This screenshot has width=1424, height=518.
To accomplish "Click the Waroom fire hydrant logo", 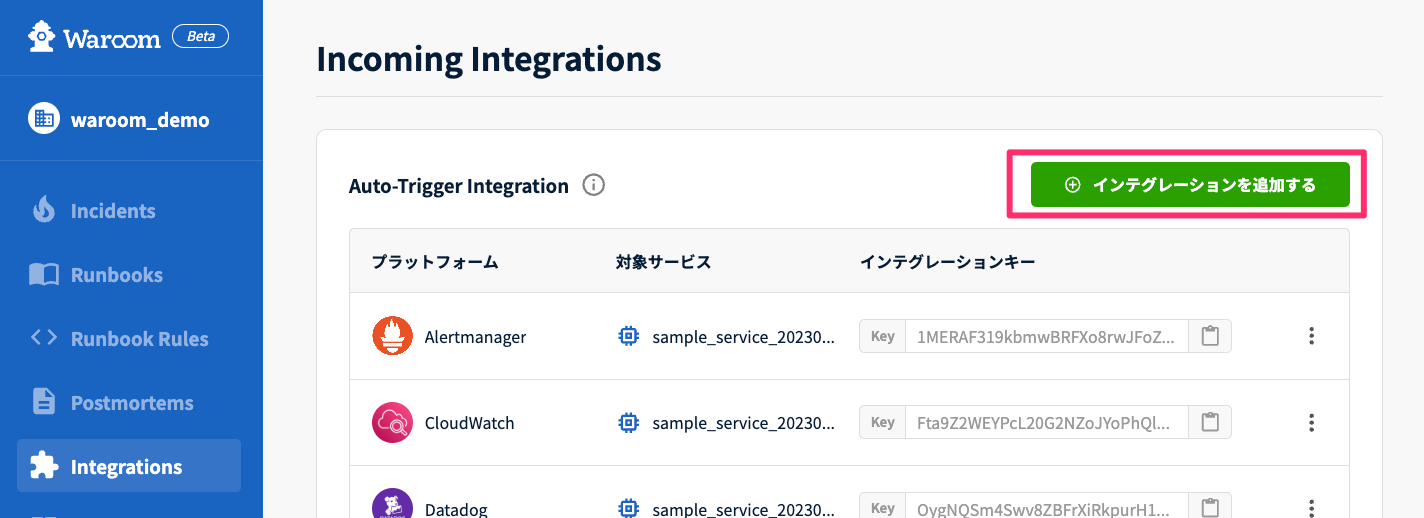I will pos(42,38).
